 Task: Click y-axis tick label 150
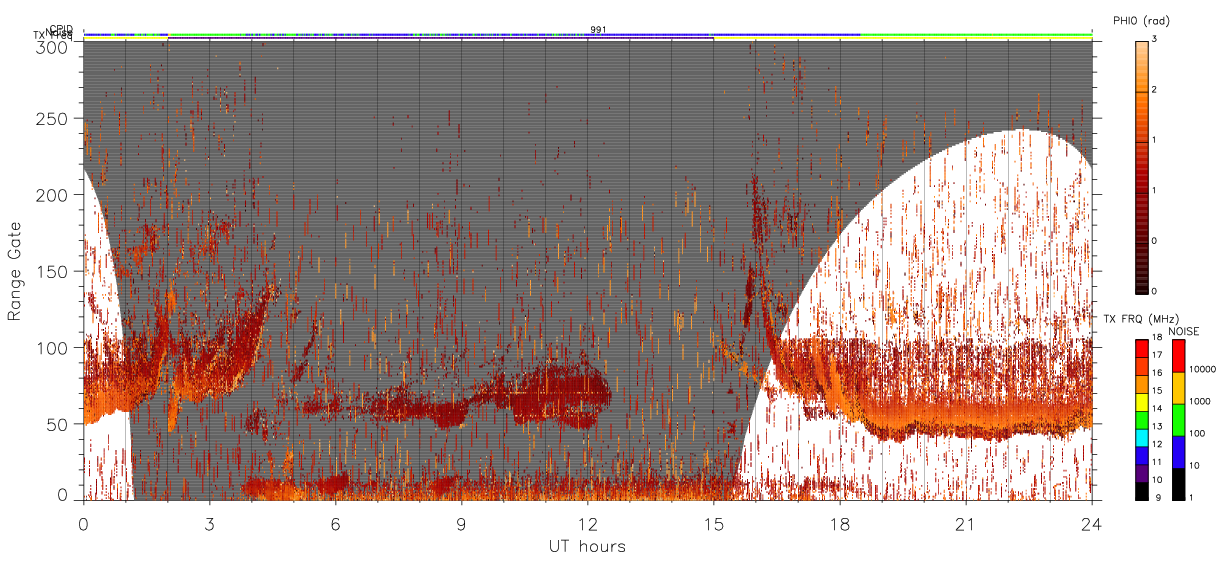[55, 271]
